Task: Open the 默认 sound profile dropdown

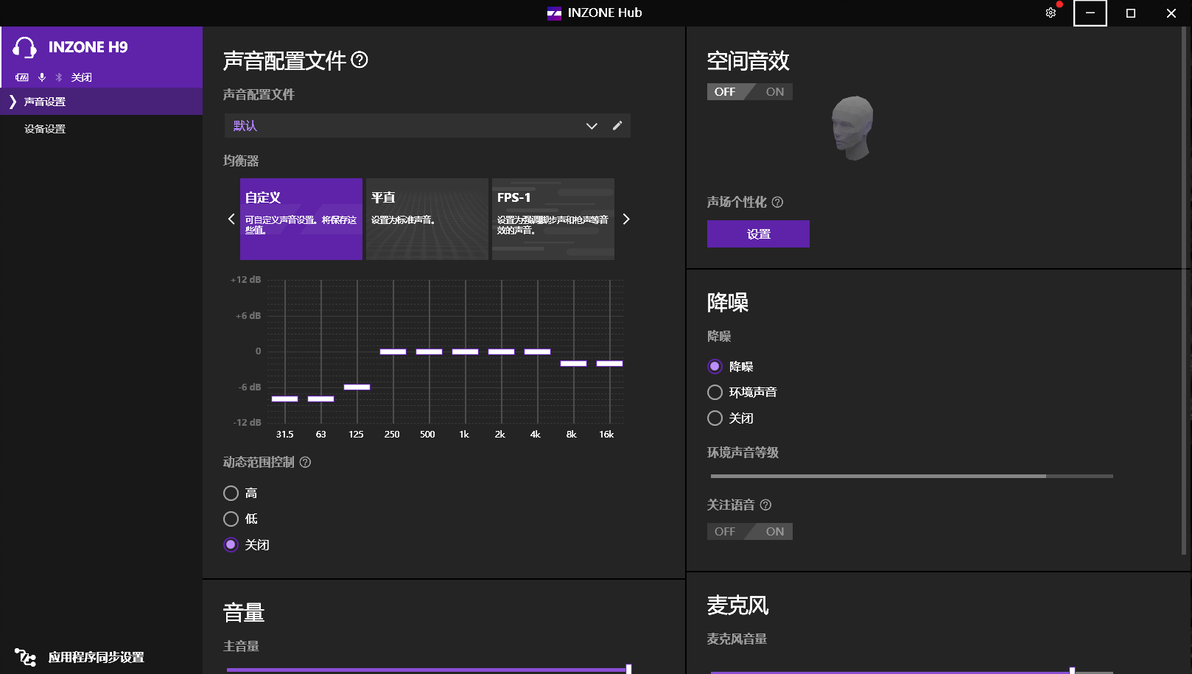Action: point(427,125)
